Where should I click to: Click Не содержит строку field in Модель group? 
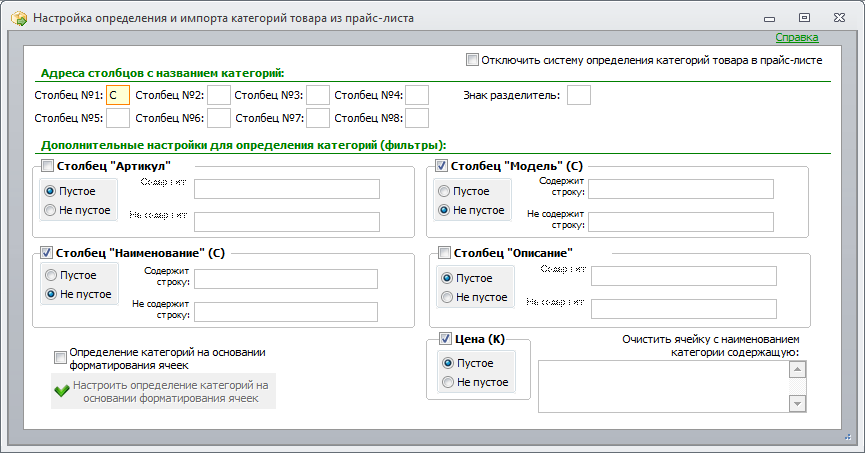point(681,222)
